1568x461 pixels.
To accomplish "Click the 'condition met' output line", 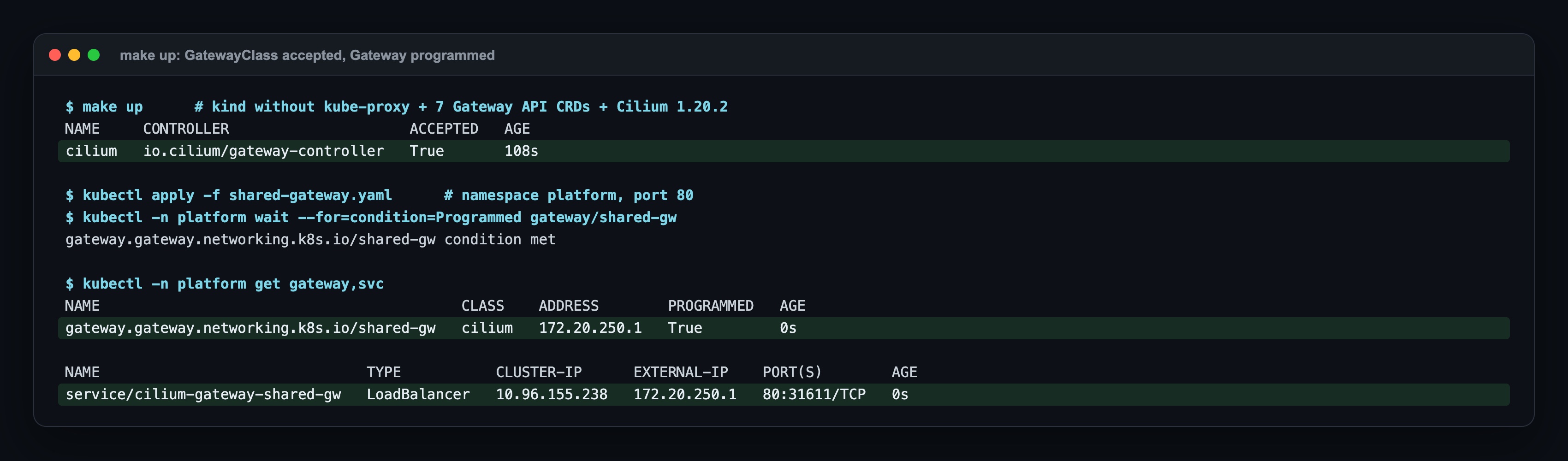I will (x=310, y=240).
